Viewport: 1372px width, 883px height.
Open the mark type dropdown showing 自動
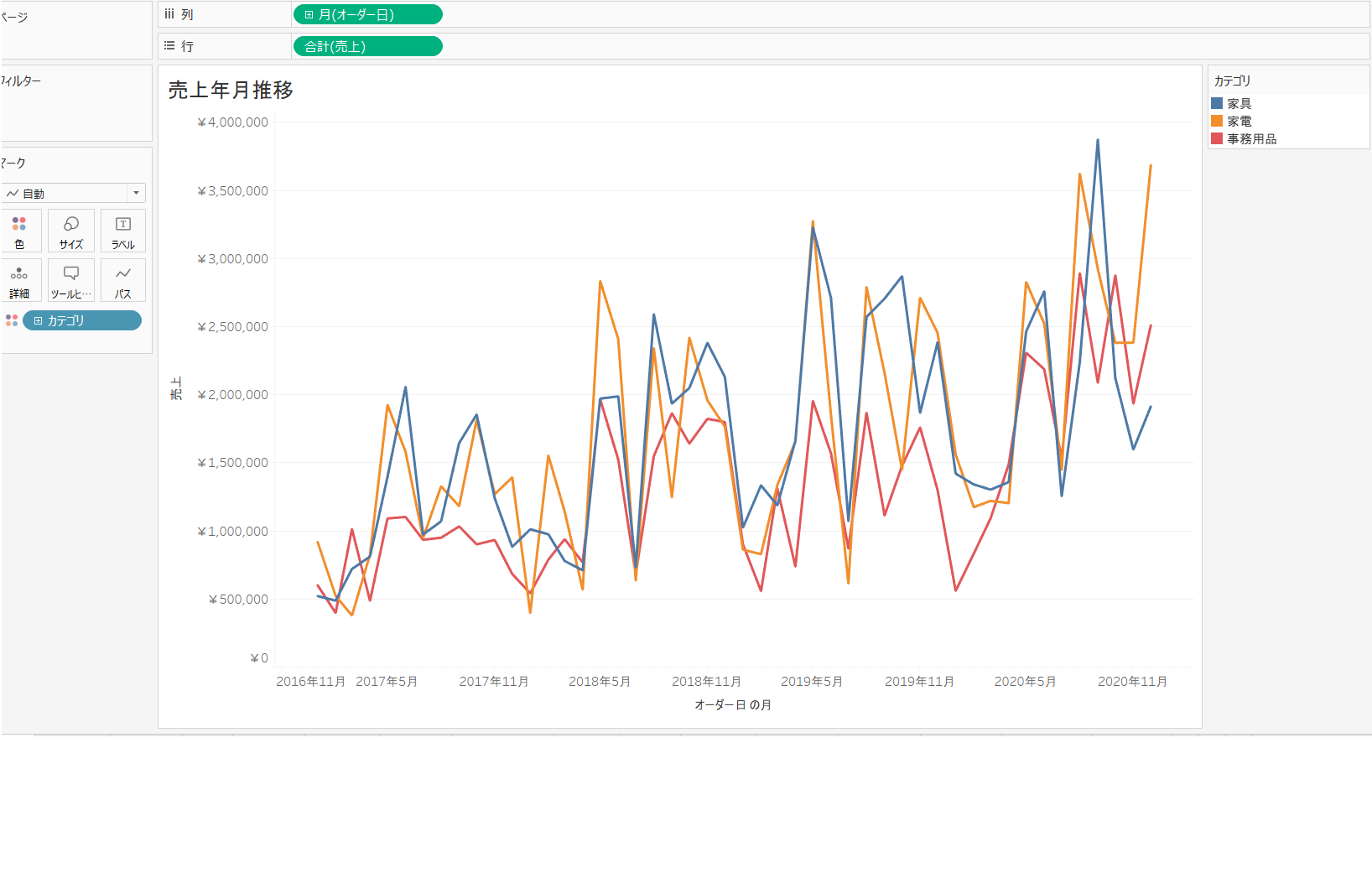click(74, 193)
